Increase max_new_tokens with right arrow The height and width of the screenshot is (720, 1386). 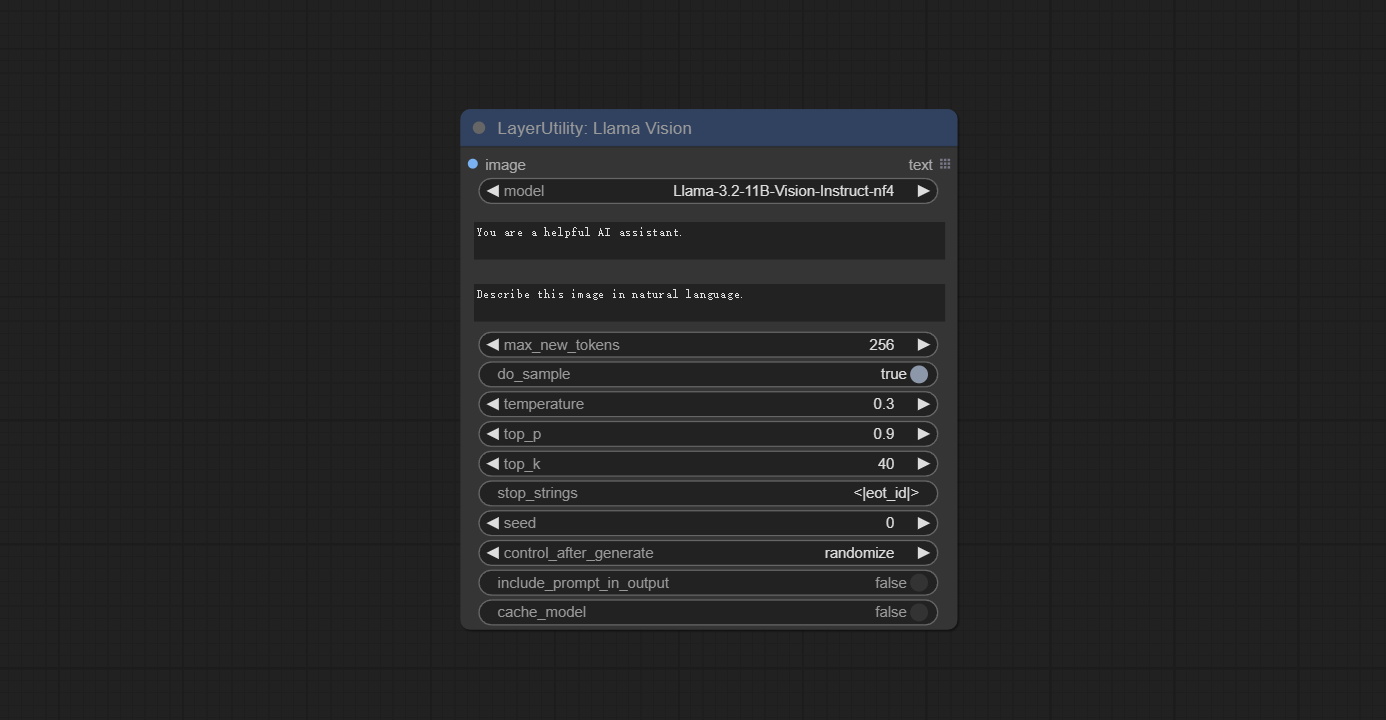[x=923, y=345]
